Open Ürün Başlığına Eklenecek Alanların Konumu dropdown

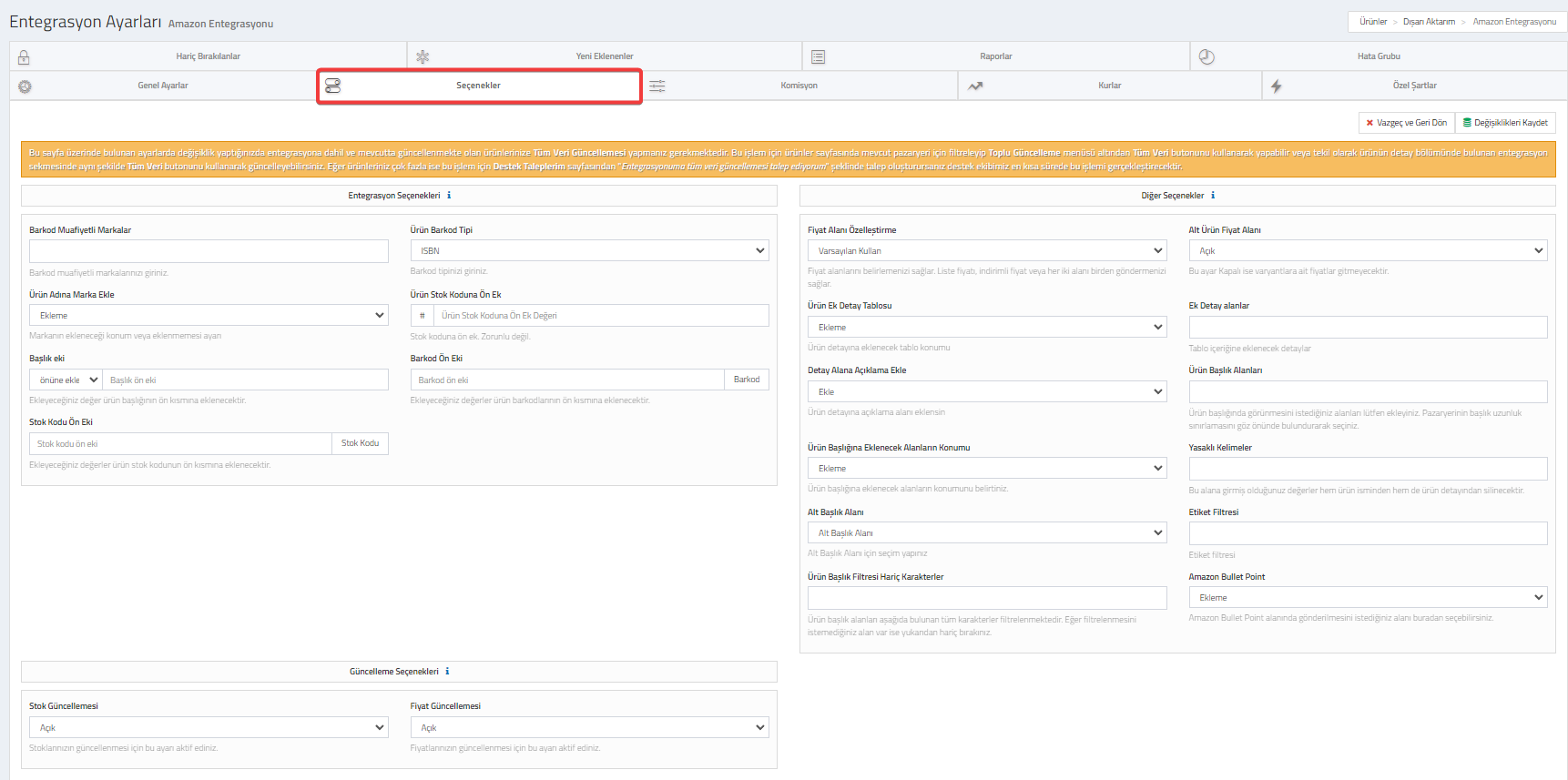tap(987, 469)
